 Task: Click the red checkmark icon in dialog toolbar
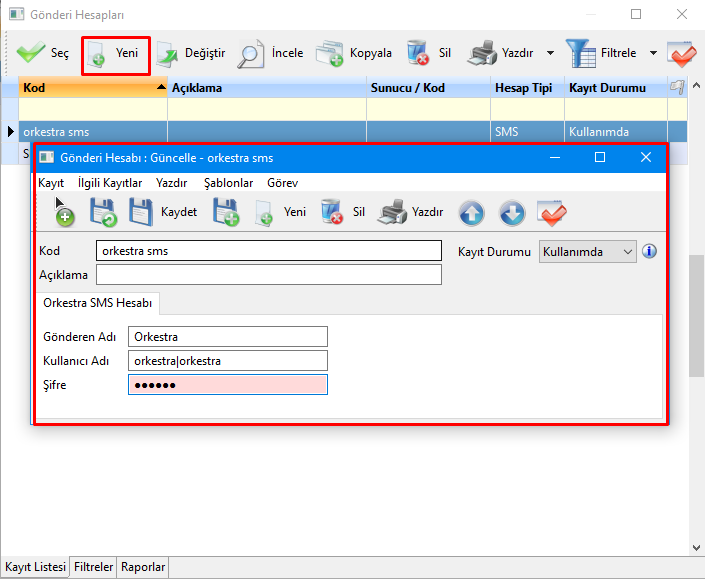point(551,212)
